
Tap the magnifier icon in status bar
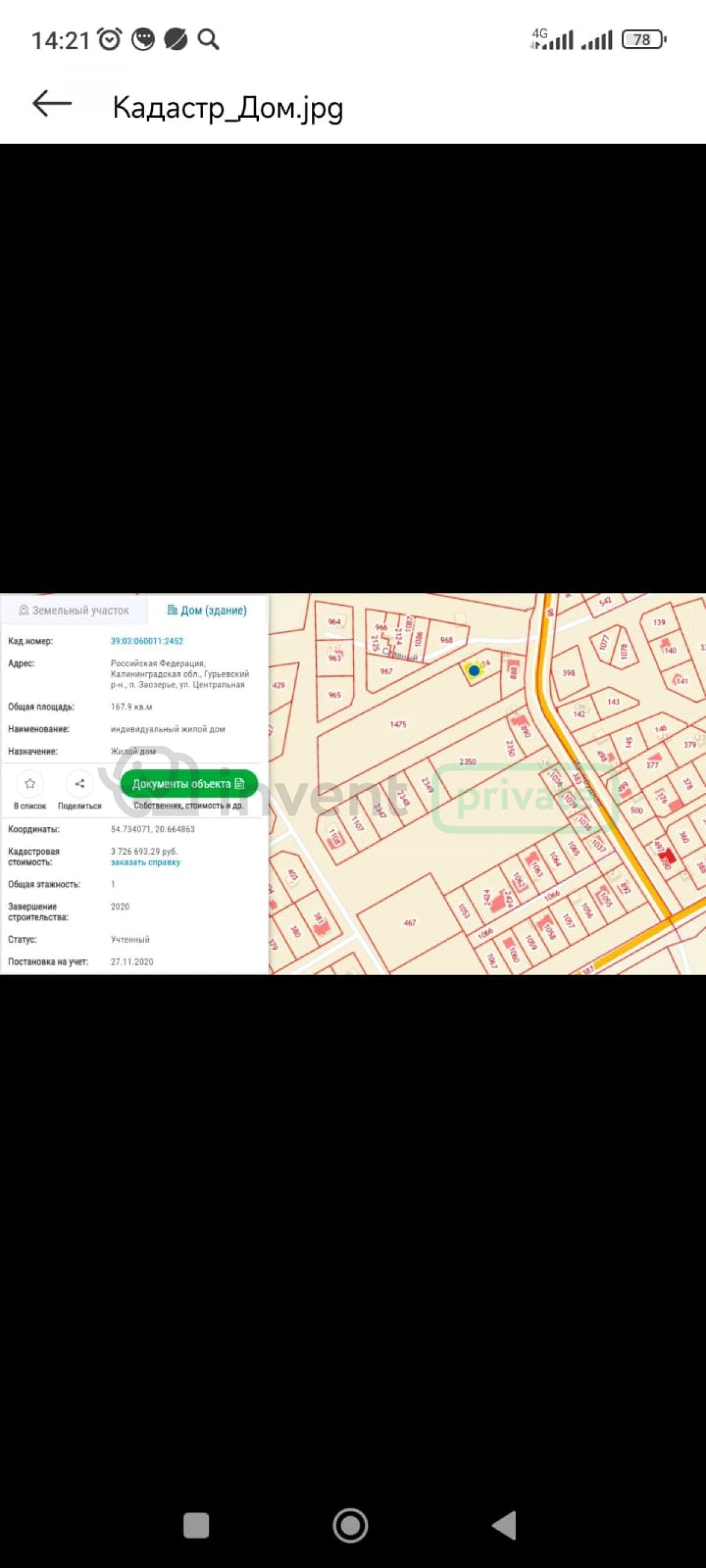pos(208,40)
